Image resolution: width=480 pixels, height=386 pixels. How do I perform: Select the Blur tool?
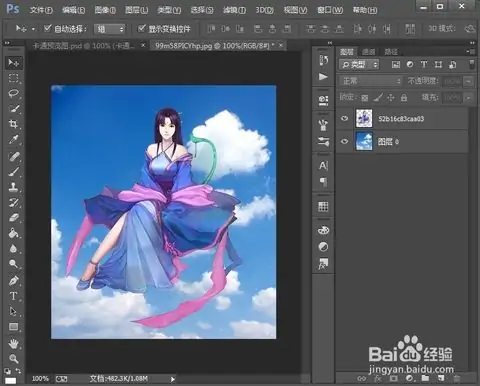[x=14, y=249]
